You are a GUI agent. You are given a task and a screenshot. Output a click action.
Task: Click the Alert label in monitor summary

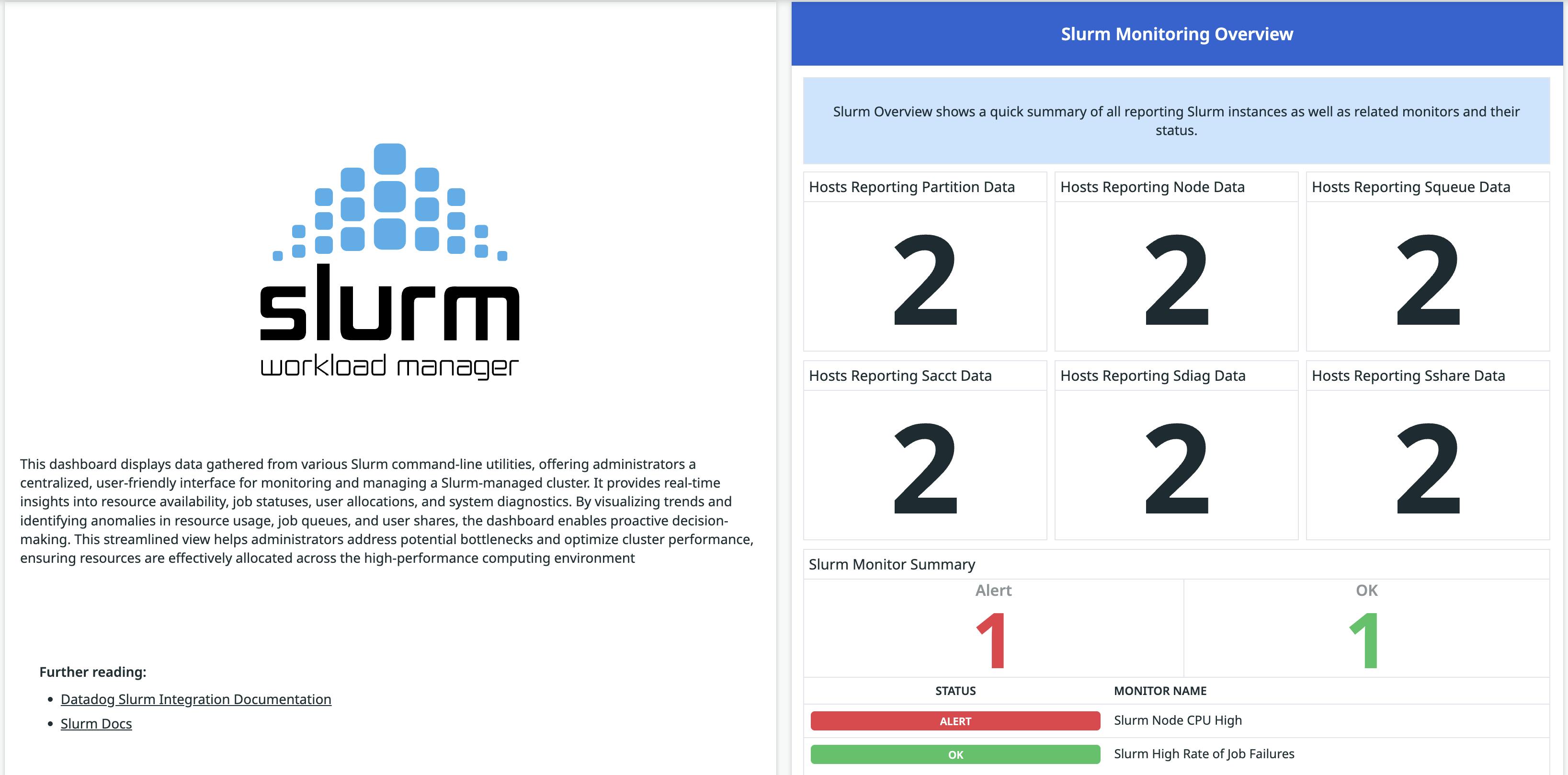click(993, 590)
